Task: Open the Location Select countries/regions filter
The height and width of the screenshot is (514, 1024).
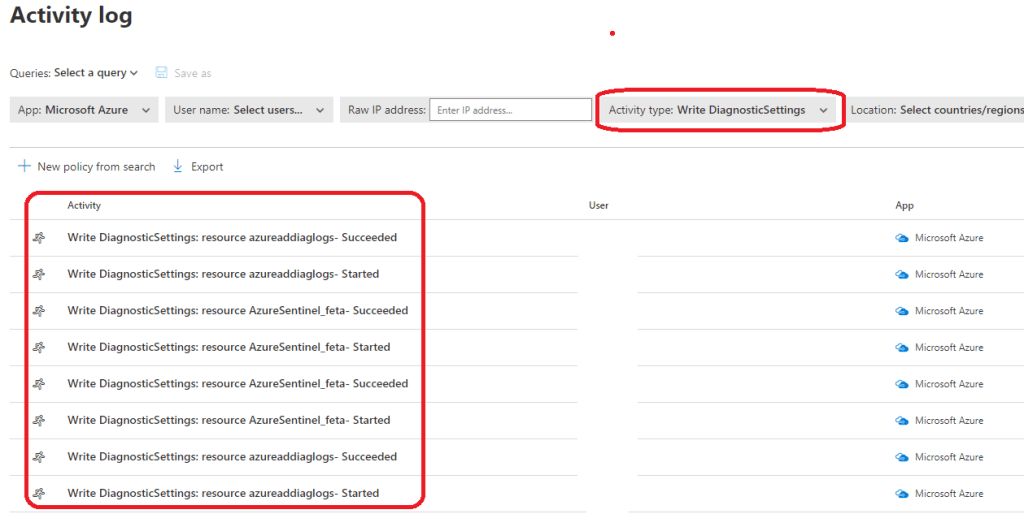Action: 936,110
